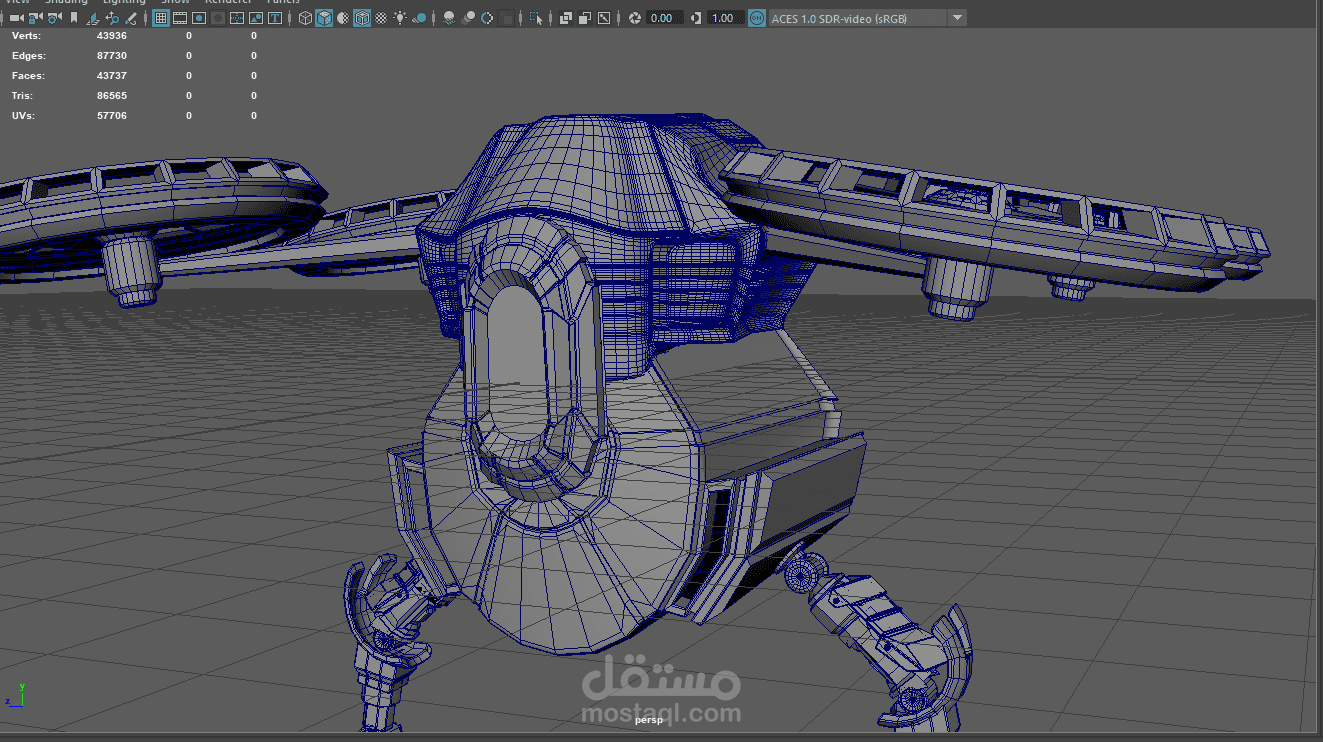
Task: Expand the view transform dropdown arrow
Action: click(x=957, y=18)
